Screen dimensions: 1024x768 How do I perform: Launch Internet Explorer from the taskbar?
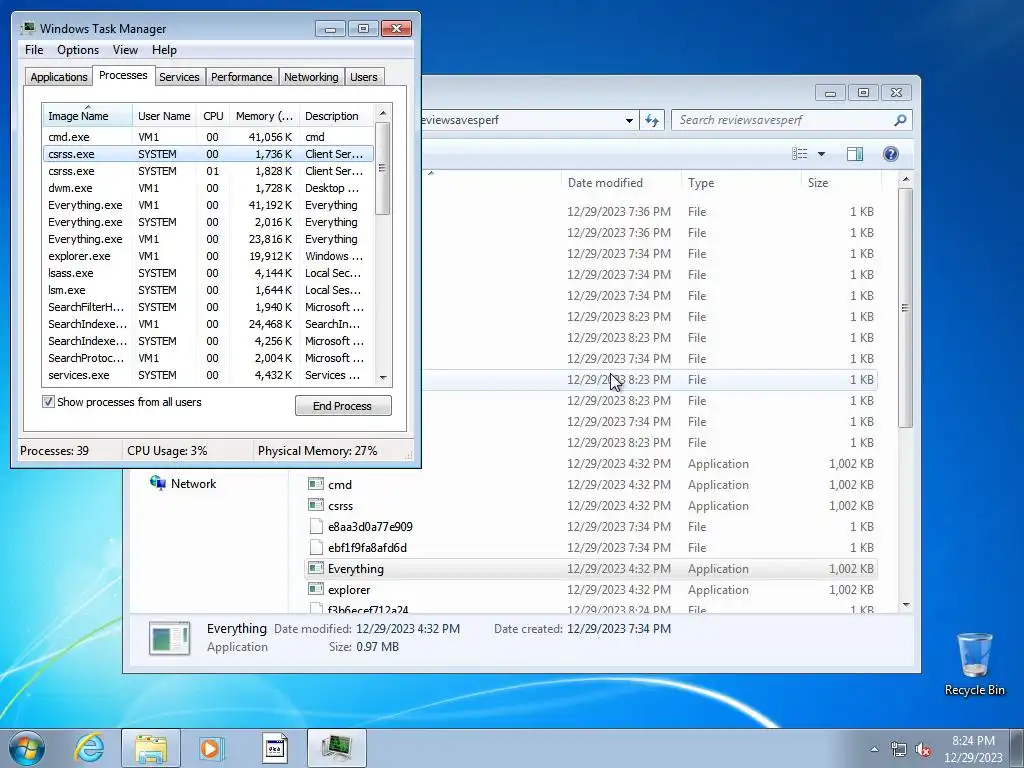click(89, 748)
